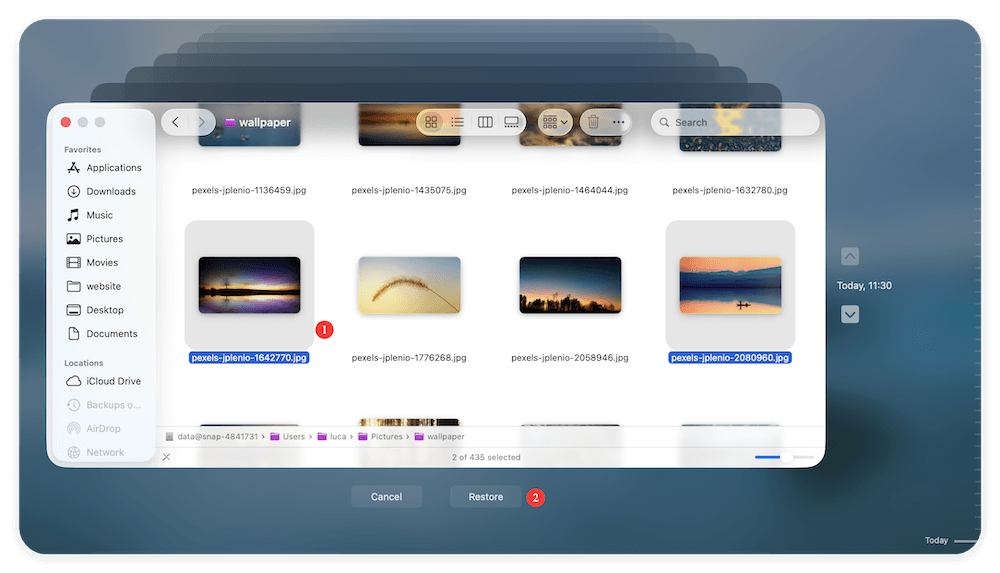Click filename pexels-jplenio-1632780.jpg

coord(730,190)
